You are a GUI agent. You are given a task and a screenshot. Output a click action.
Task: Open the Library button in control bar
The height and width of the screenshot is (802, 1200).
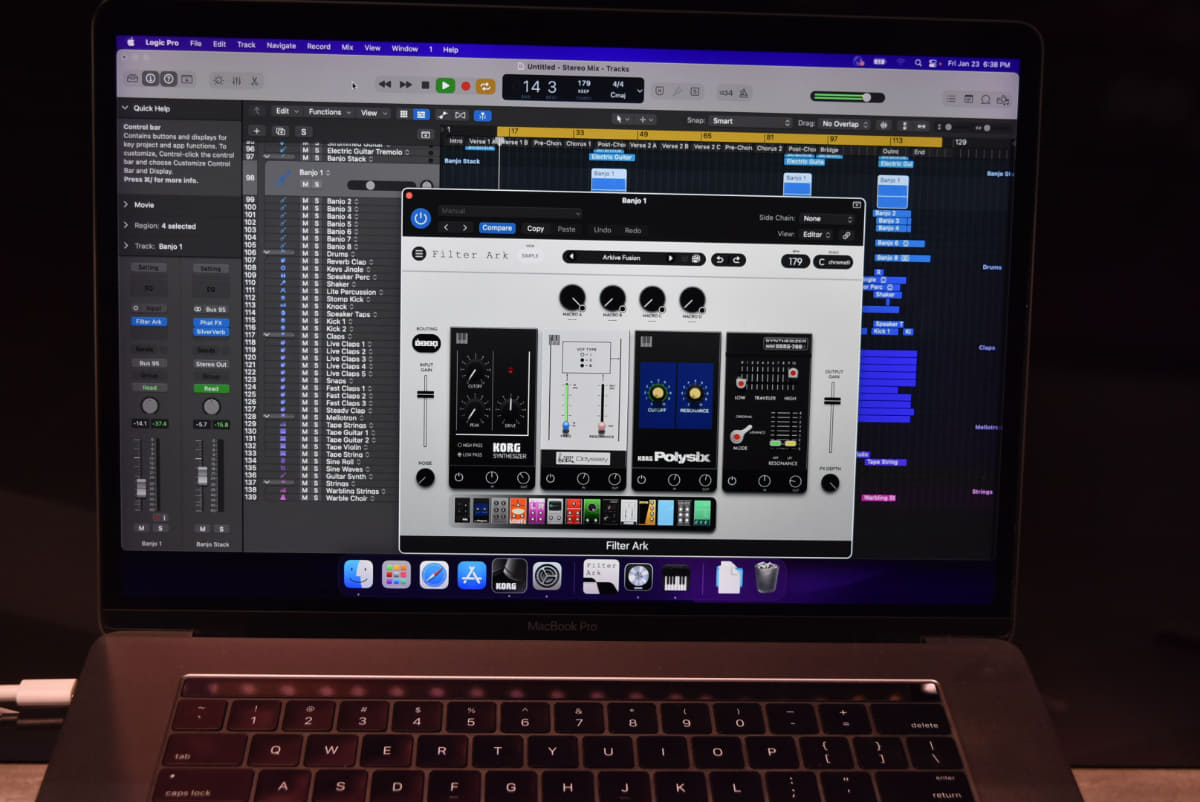click(x=131, y=77)
